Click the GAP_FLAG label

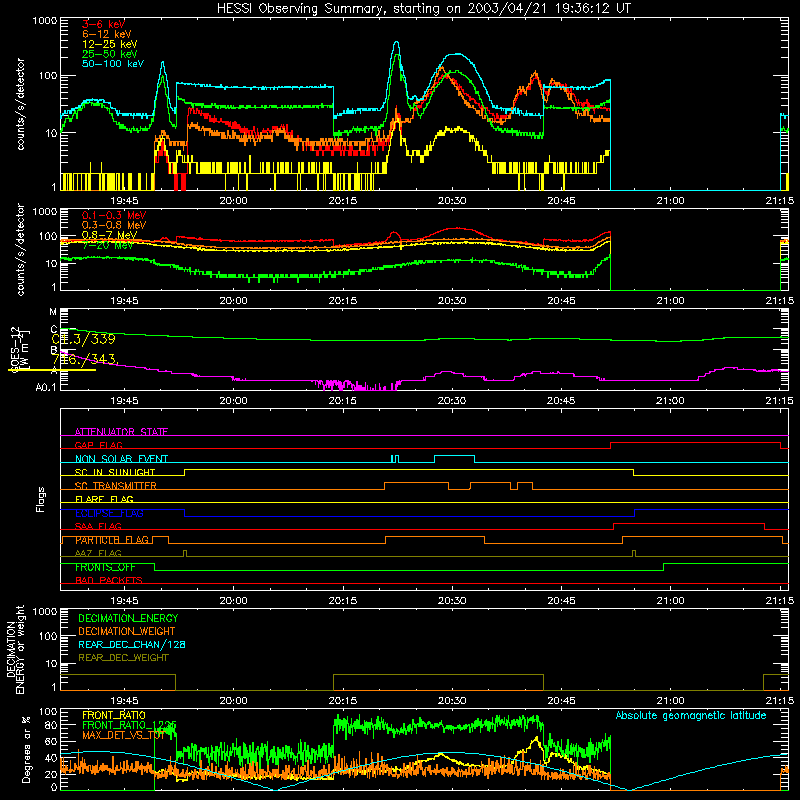pos(98,445)
